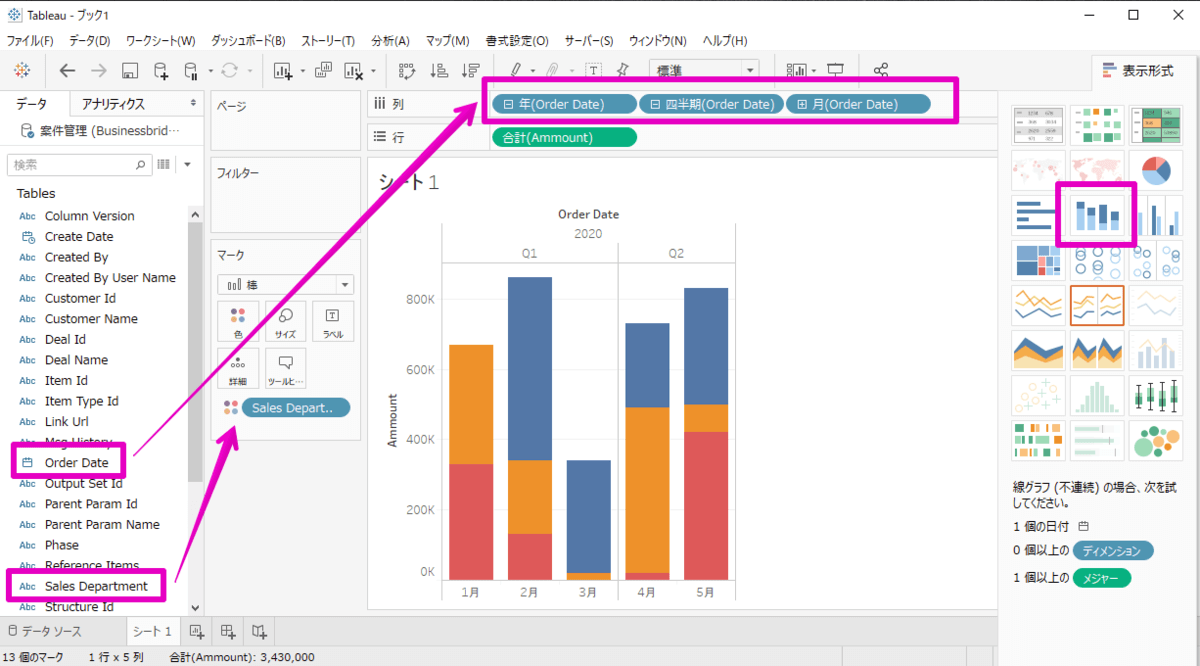This screenshot has width=1200, height=666.
Task: Open the Worksheet menu
Action: pos(161,41)
